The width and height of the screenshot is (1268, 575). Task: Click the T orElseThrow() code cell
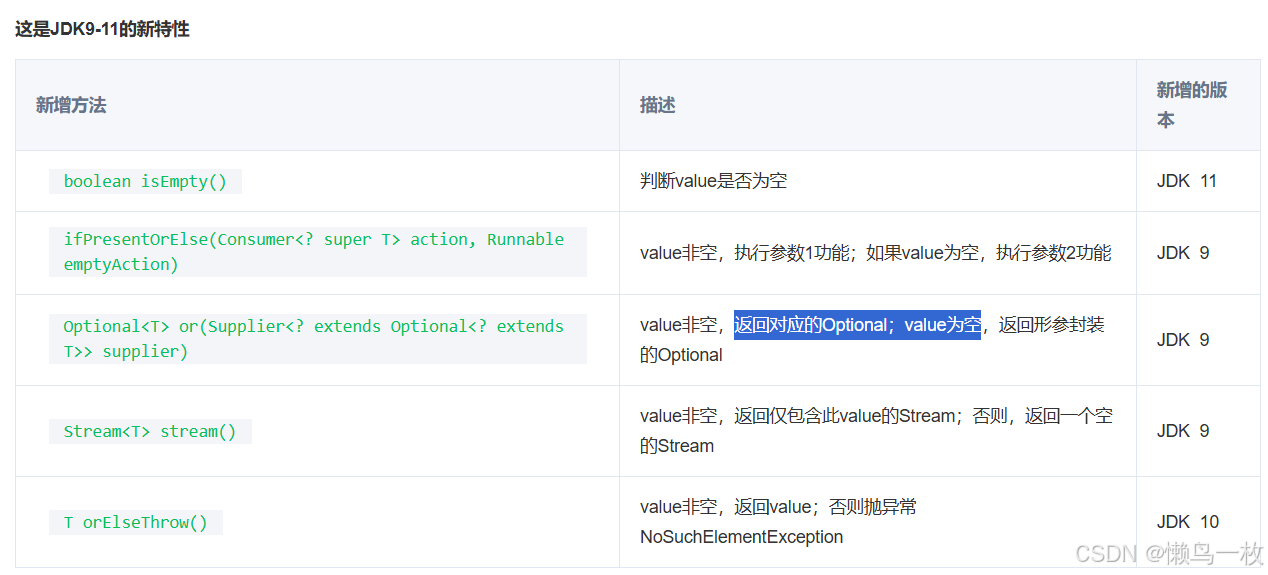click(135, 522)
